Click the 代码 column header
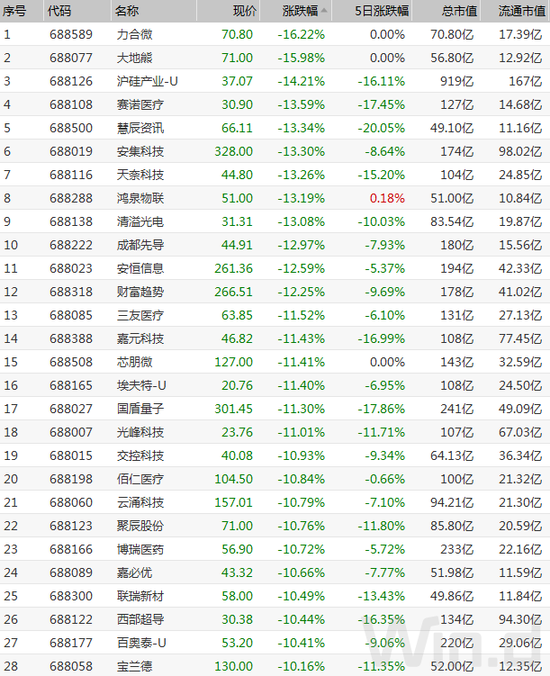550x676 pixels. (59, 11)
